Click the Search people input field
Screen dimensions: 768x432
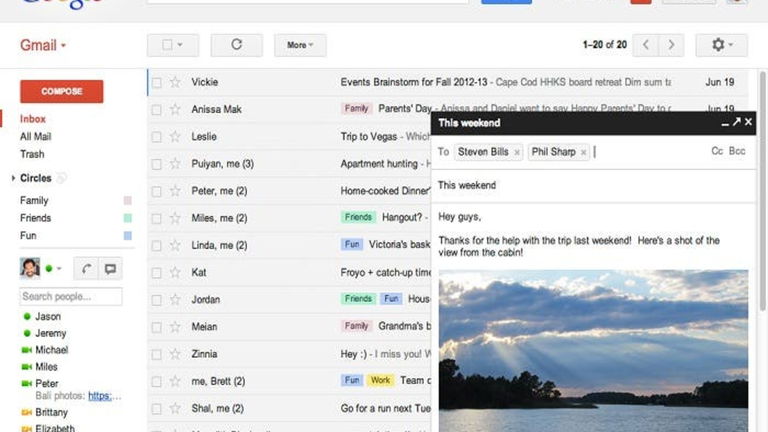coord(71,296)
